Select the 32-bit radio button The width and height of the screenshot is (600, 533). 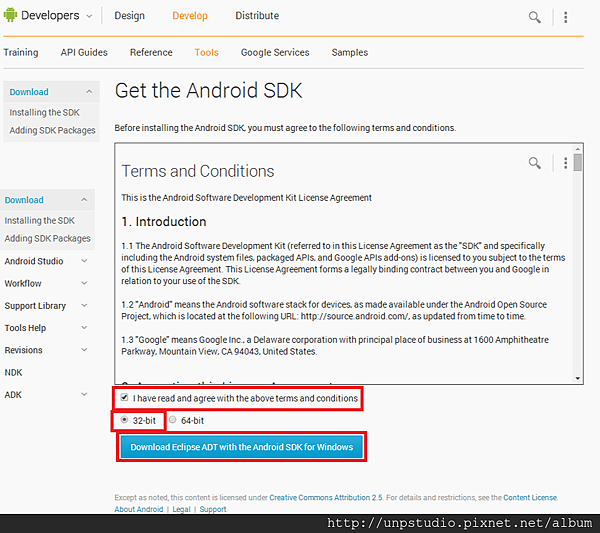pyautogui.click(x=124, y=420)
